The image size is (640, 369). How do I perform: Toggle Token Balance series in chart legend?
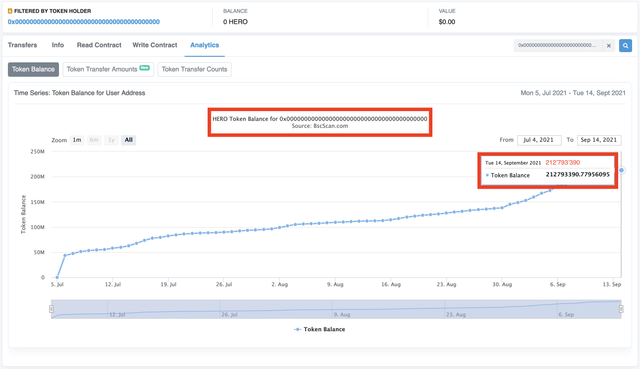point(320,329)
